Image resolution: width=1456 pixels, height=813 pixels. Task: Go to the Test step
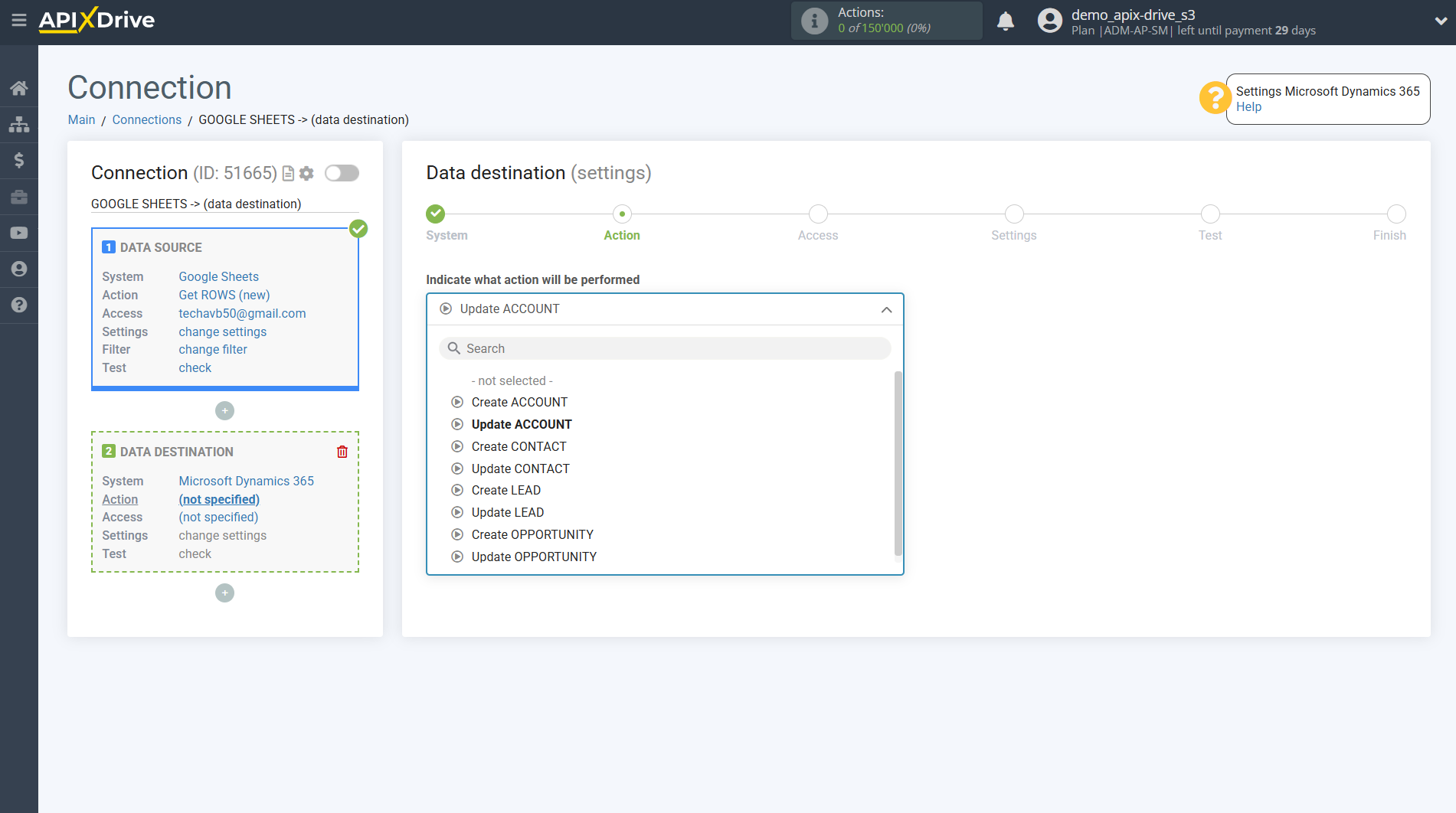pos(1210,214)
